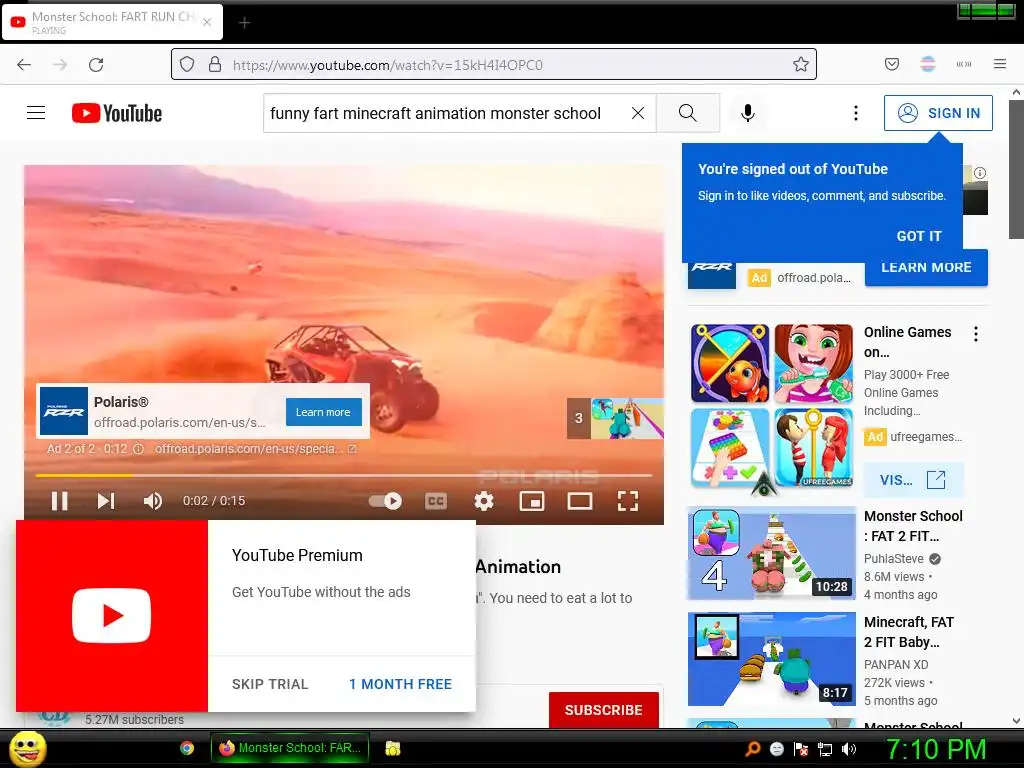Reload the current page
Viewport: 1024px width, 768px height.
pyautogui.click(x=96, y=65)
